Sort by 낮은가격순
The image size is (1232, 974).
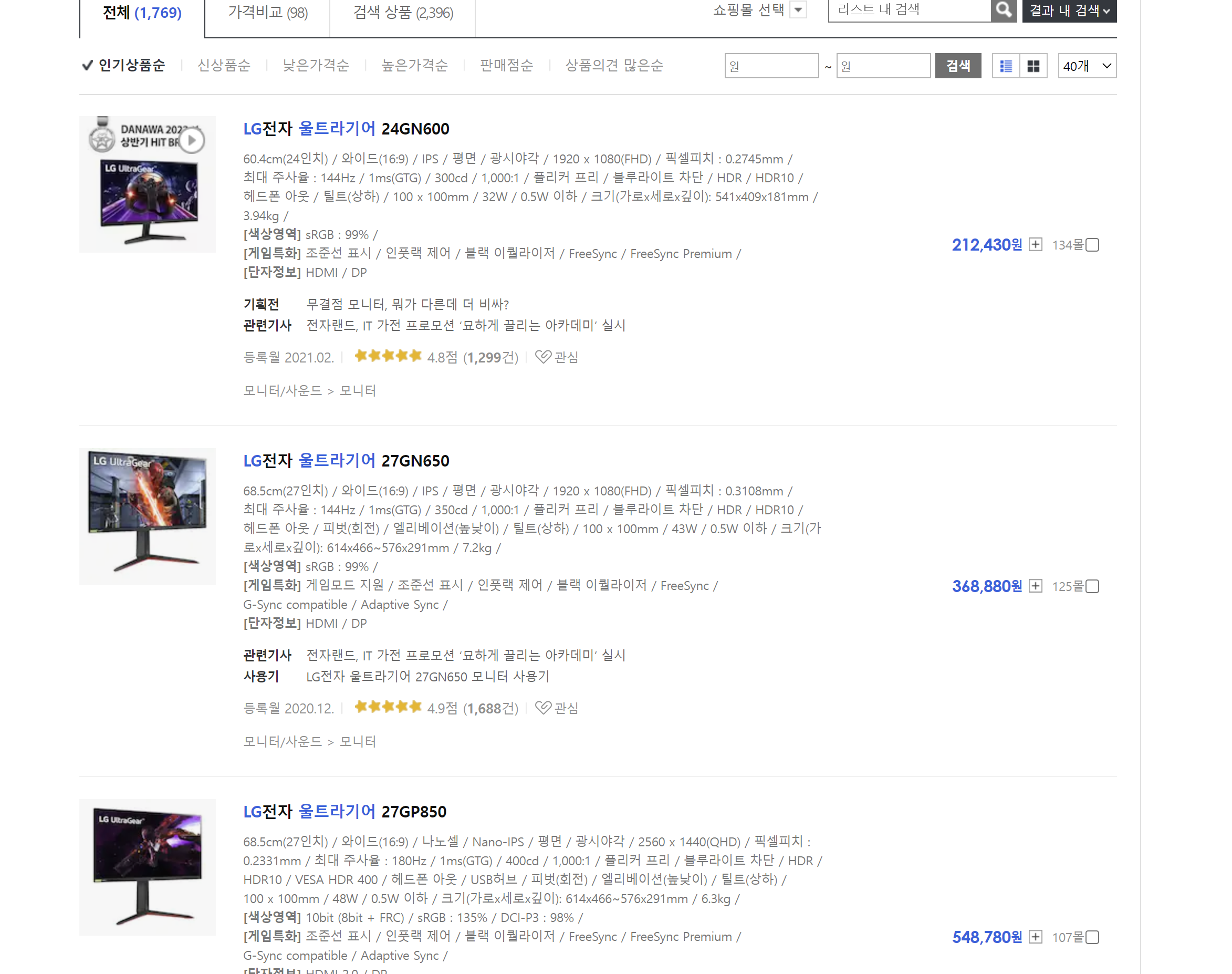pos(316,66)
